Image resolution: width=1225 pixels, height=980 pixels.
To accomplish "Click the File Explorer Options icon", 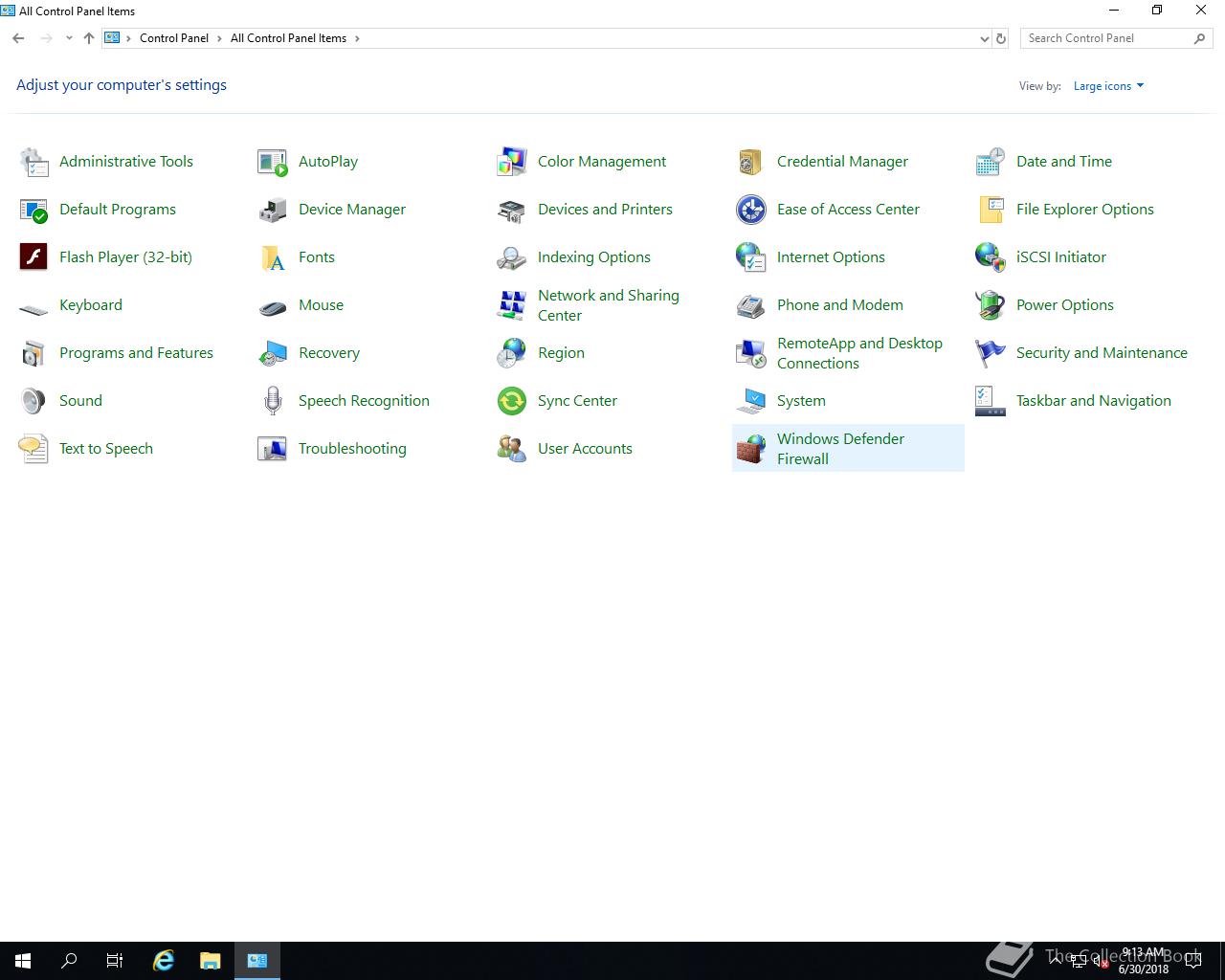I will 991,210.
